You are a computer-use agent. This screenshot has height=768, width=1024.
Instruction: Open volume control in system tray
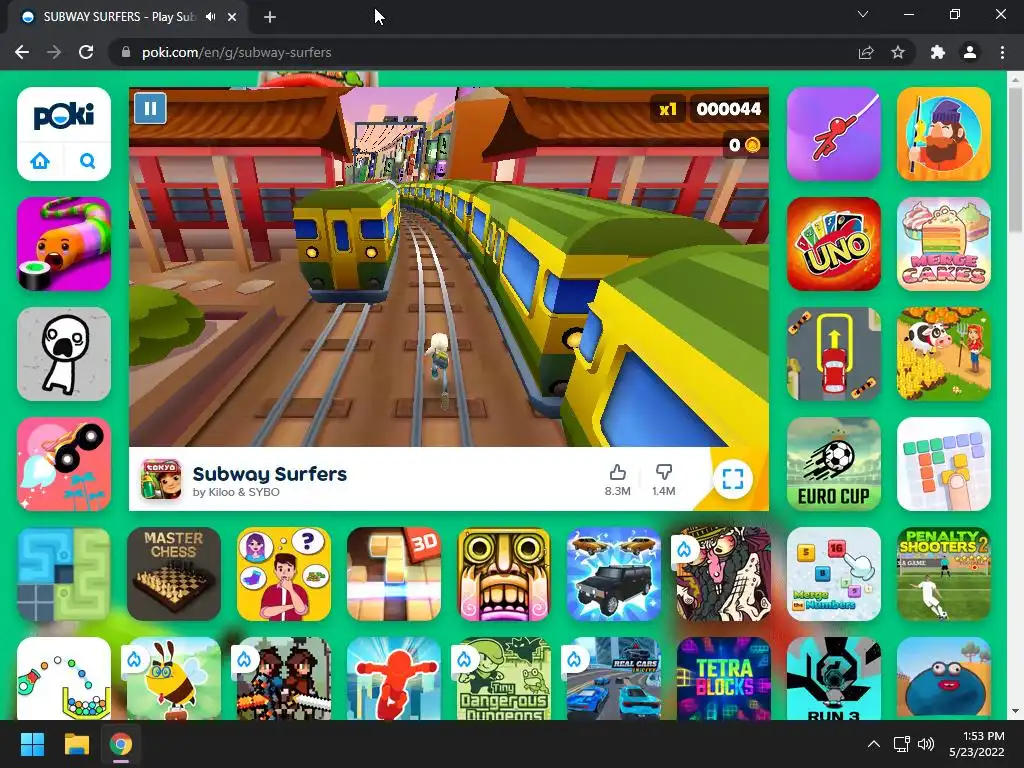point(925,744)
